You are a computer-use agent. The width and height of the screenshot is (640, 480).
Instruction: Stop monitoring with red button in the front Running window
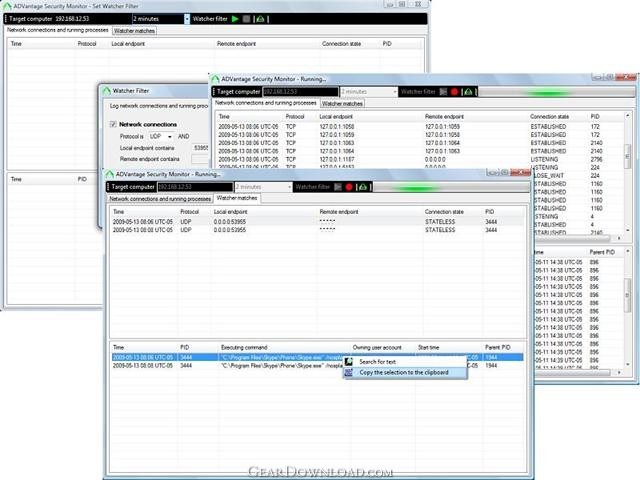(x=349, y=187)
